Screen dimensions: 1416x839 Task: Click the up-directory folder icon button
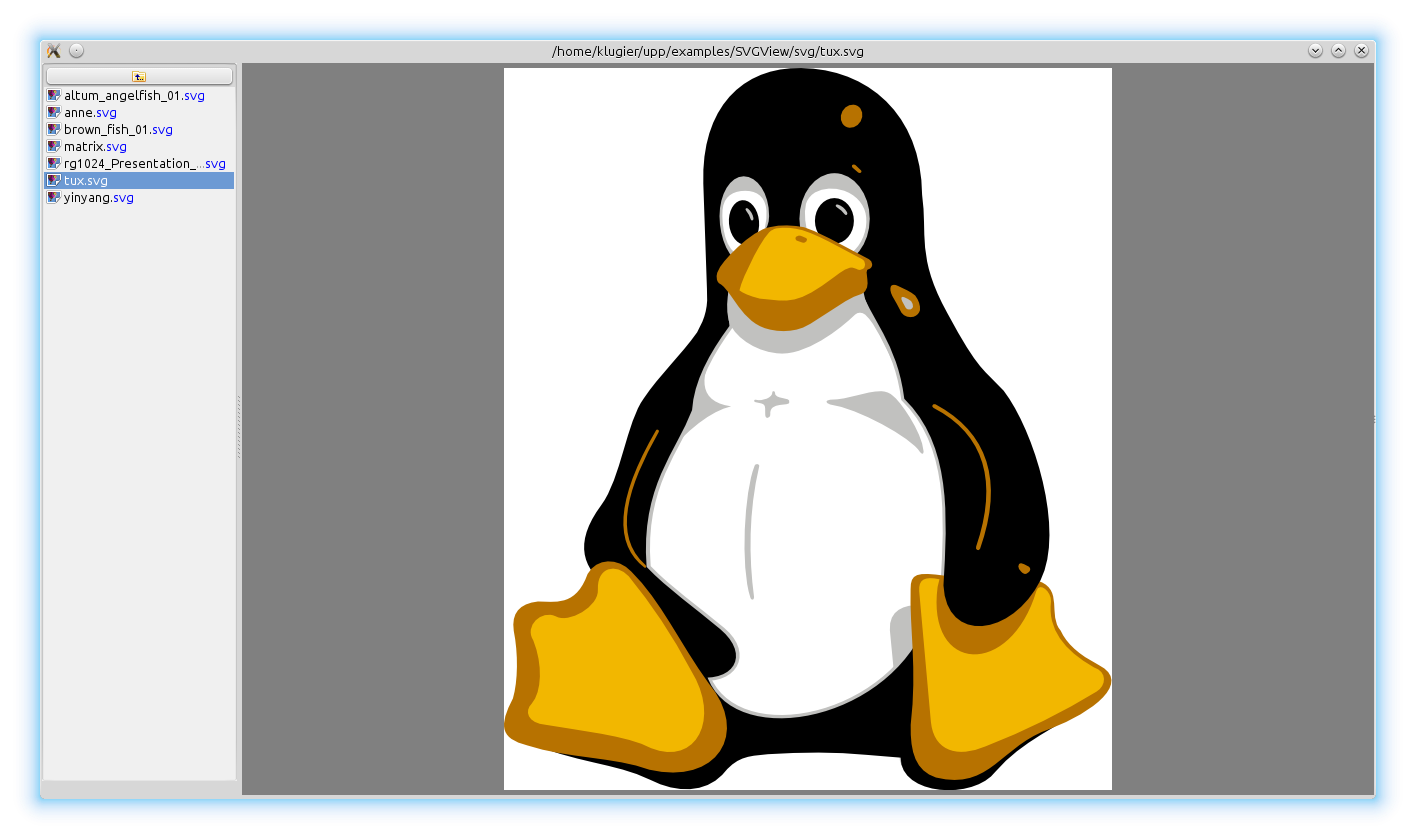[x=139, y=76]
